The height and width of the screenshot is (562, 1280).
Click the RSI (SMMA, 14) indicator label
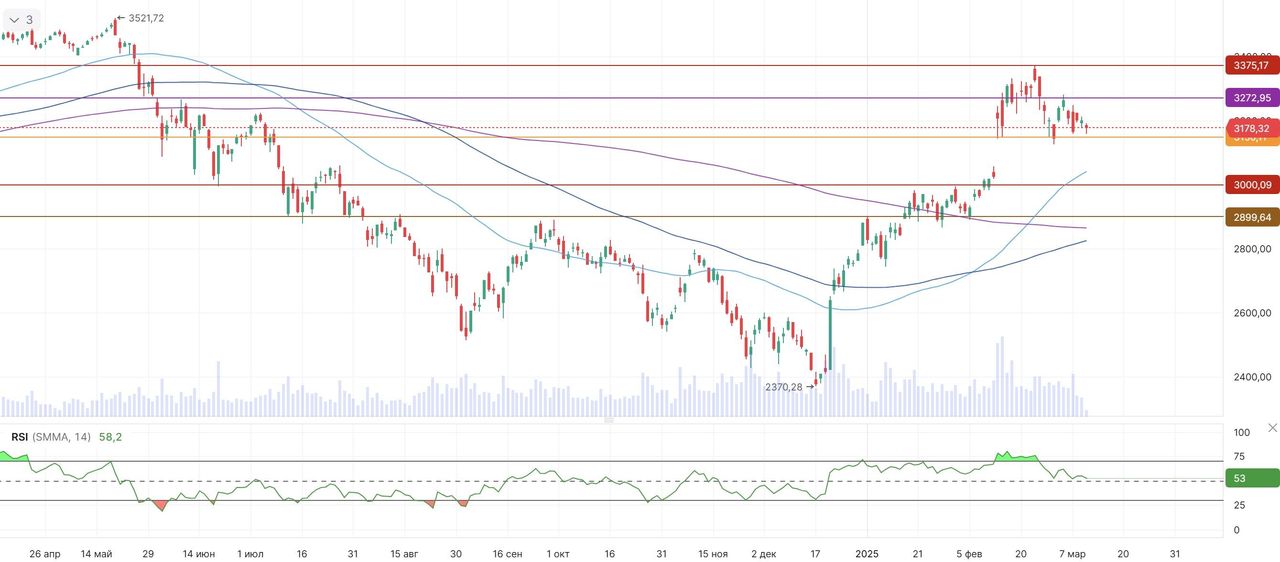(51, 437)
